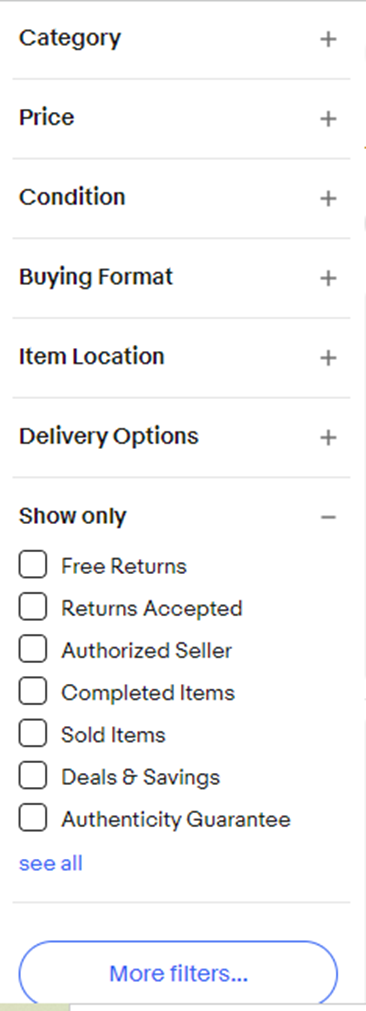Expand the Condition filter plus icon
This screenshot has width=366, height=1011.
[x=328, y=198]
